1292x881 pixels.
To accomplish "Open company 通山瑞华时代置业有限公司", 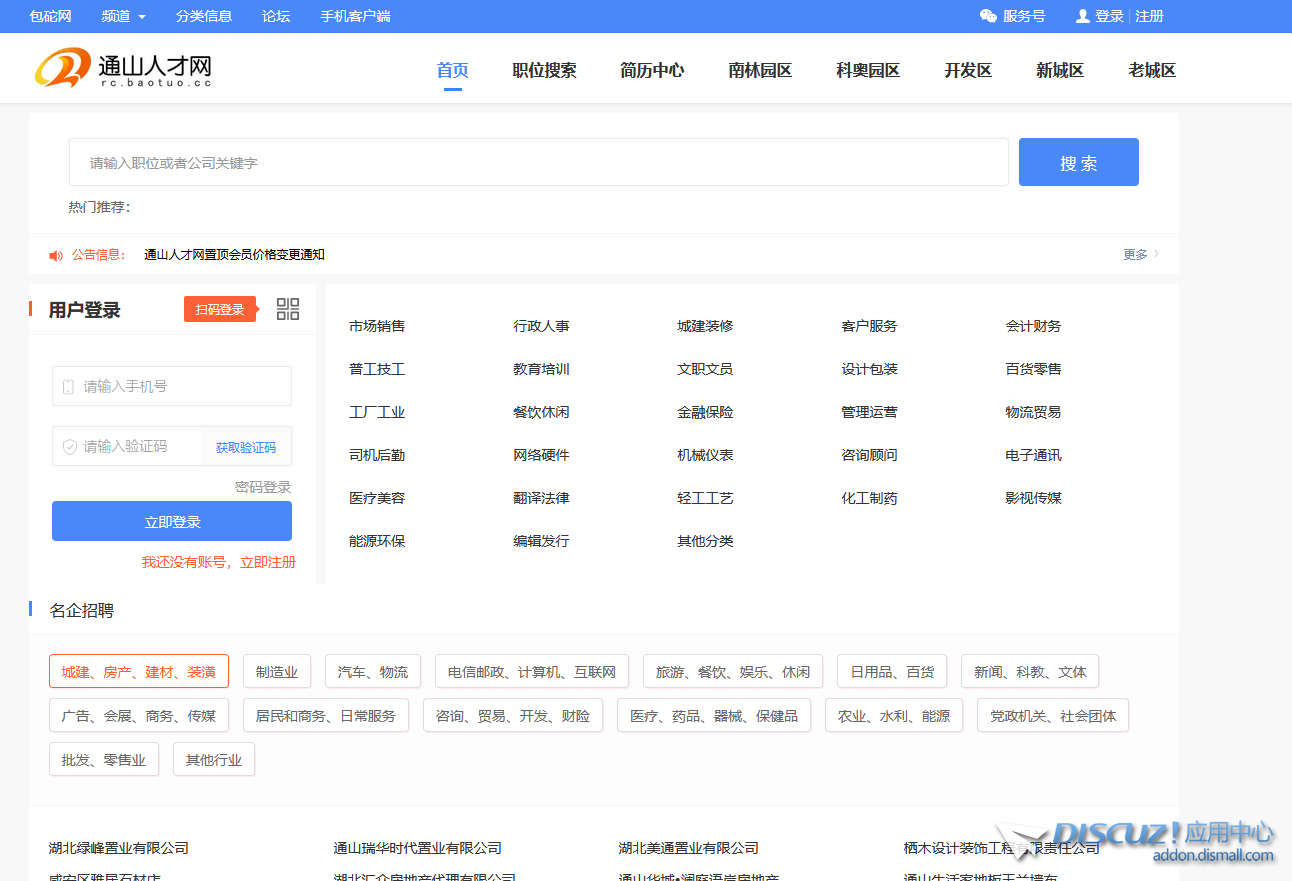I will click(418, 848).
